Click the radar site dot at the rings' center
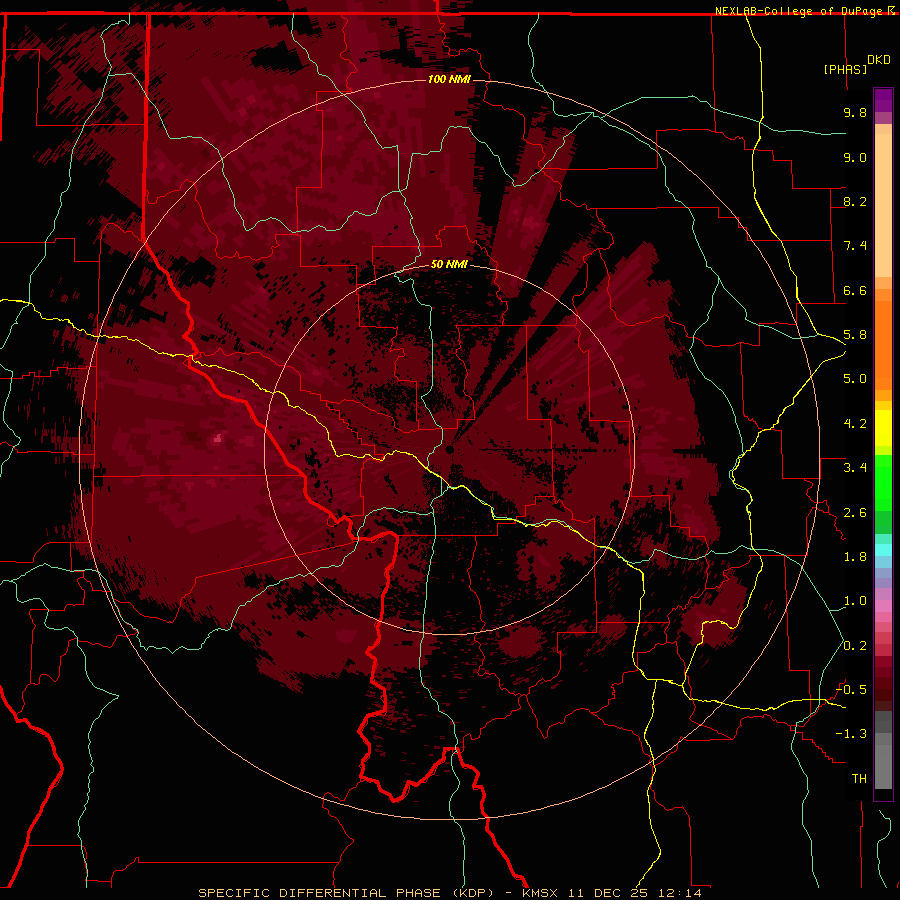Image resolution: width=900 pixels, height=900 pixels. point(450,449)
